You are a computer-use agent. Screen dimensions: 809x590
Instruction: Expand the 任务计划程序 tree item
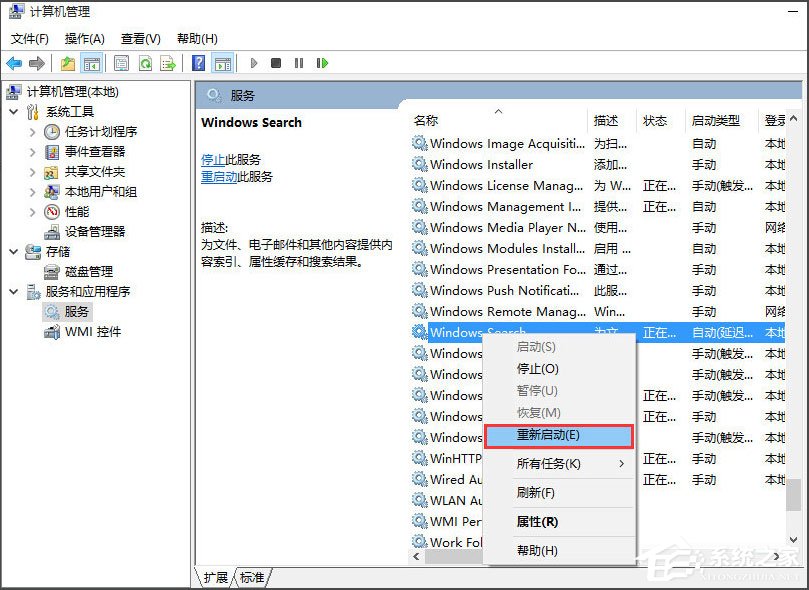click(33, 131)
